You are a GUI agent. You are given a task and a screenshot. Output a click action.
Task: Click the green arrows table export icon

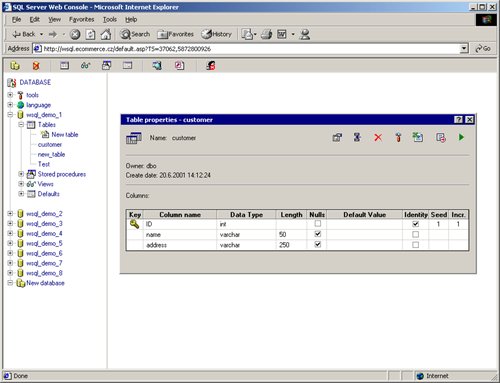pos(418,137)
